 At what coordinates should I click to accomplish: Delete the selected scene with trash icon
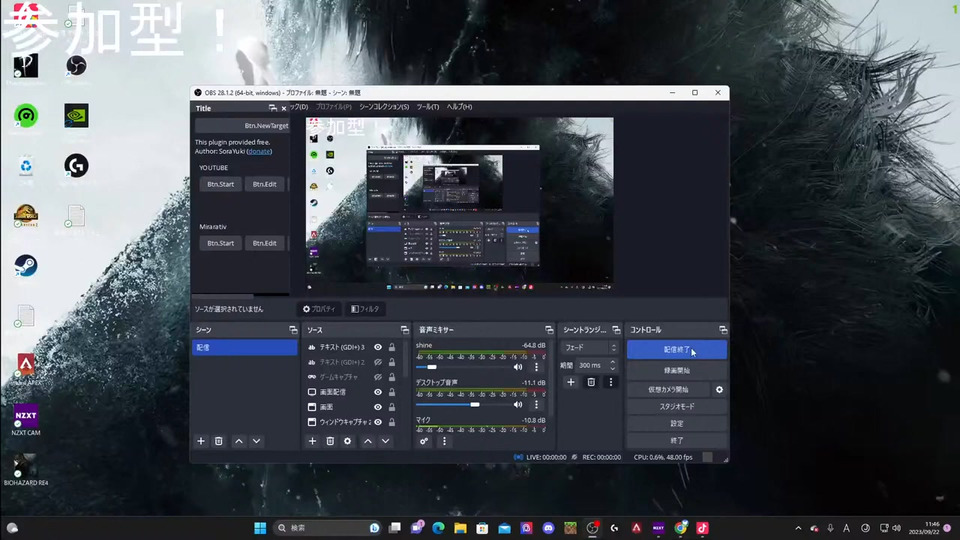point(219,441)
